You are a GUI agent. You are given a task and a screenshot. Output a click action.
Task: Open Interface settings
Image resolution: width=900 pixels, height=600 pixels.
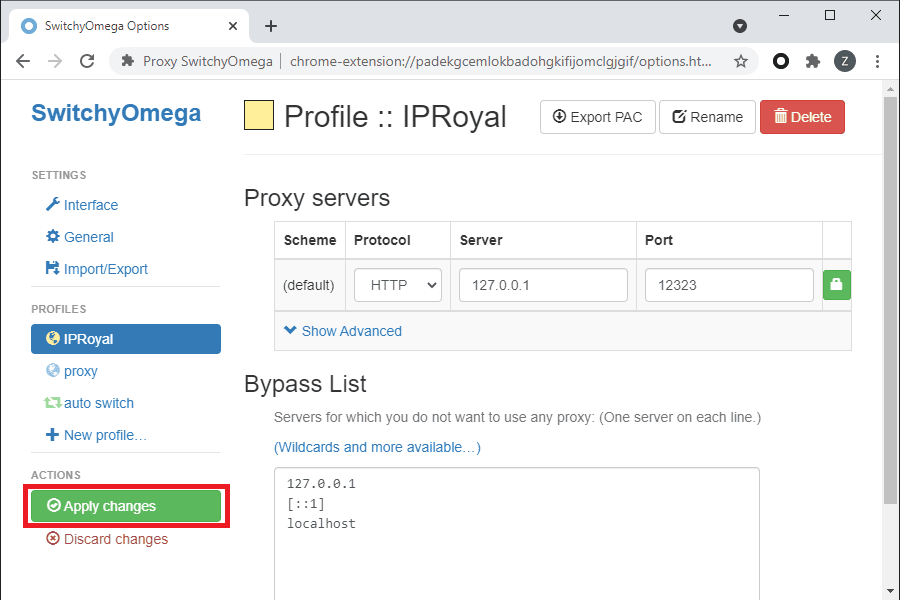[x=82, y=204]
